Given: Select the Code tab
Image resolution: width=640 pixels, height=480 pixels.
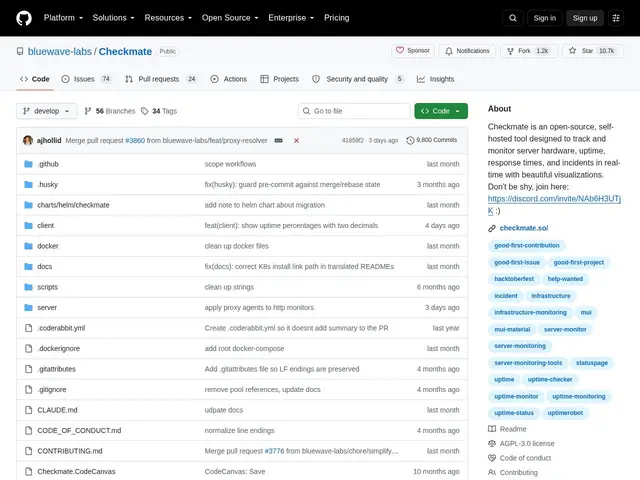Looking at the screenshot, I should 35,79.
